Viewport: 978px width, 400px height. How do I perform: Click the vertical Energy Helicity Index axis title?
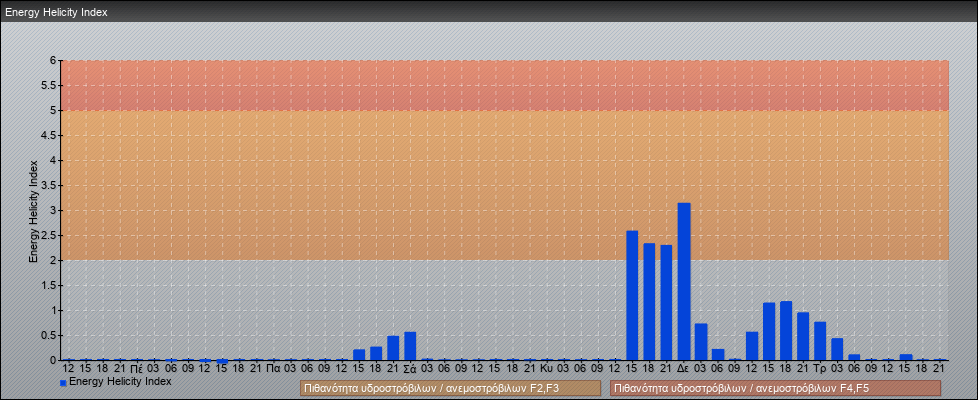point(33,211)
